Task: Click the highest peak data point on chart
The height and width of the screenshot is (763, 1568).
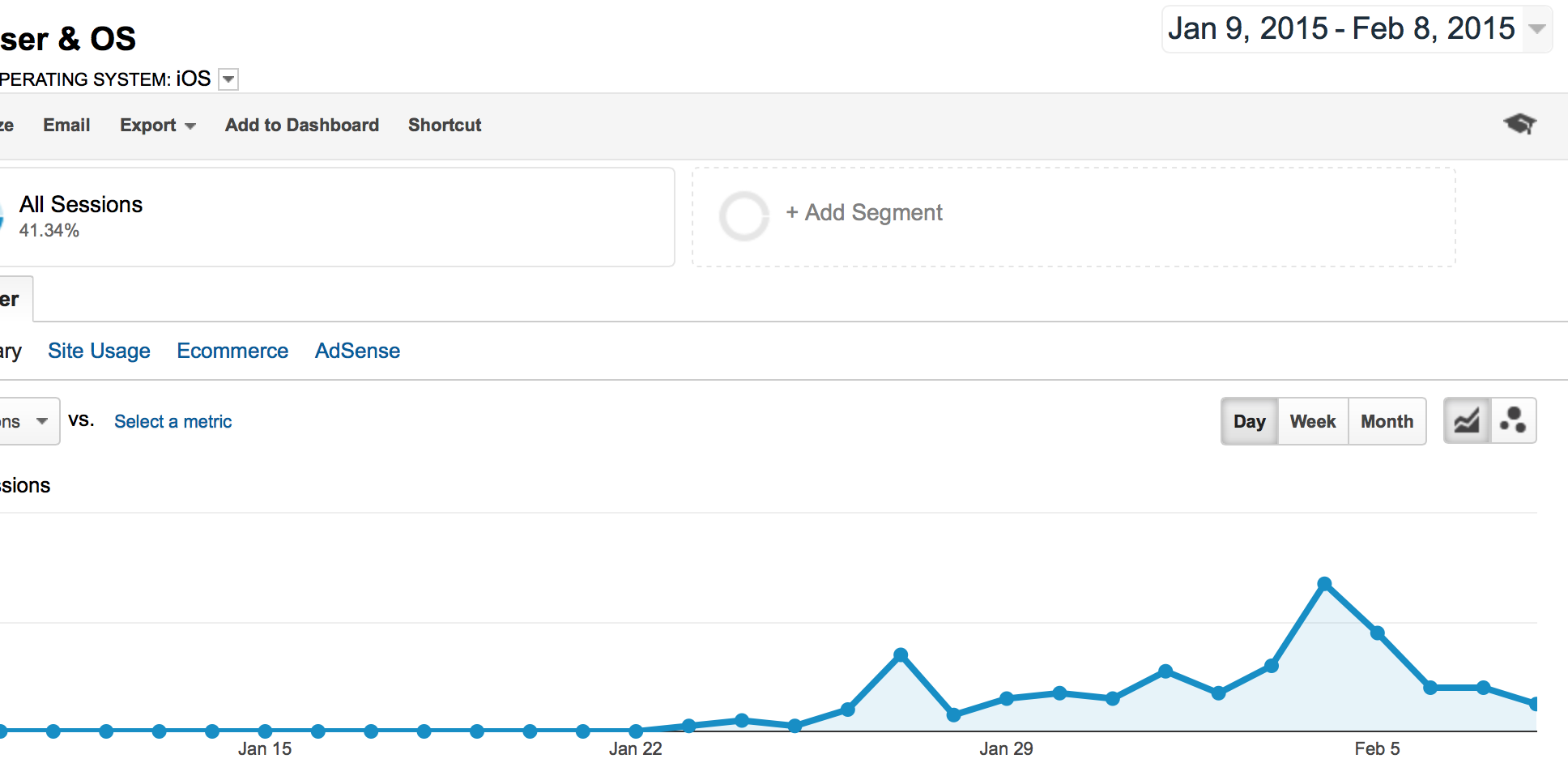Action: pos(1324,584)
